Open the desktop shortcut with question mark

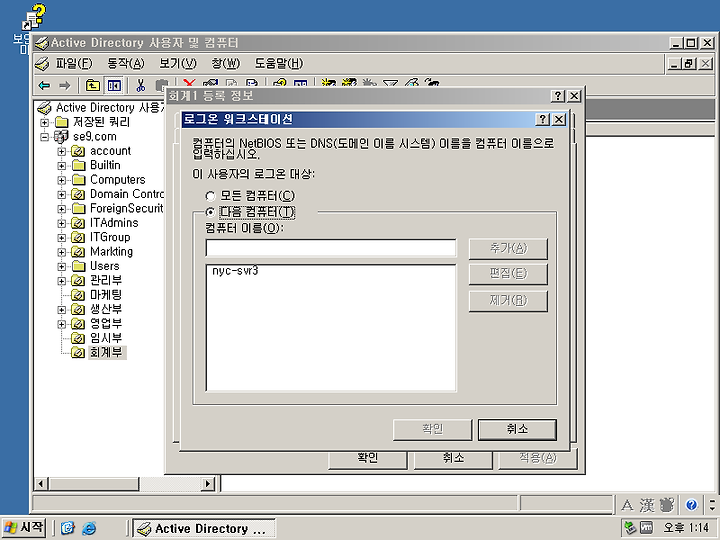click(x=35, y=17)
